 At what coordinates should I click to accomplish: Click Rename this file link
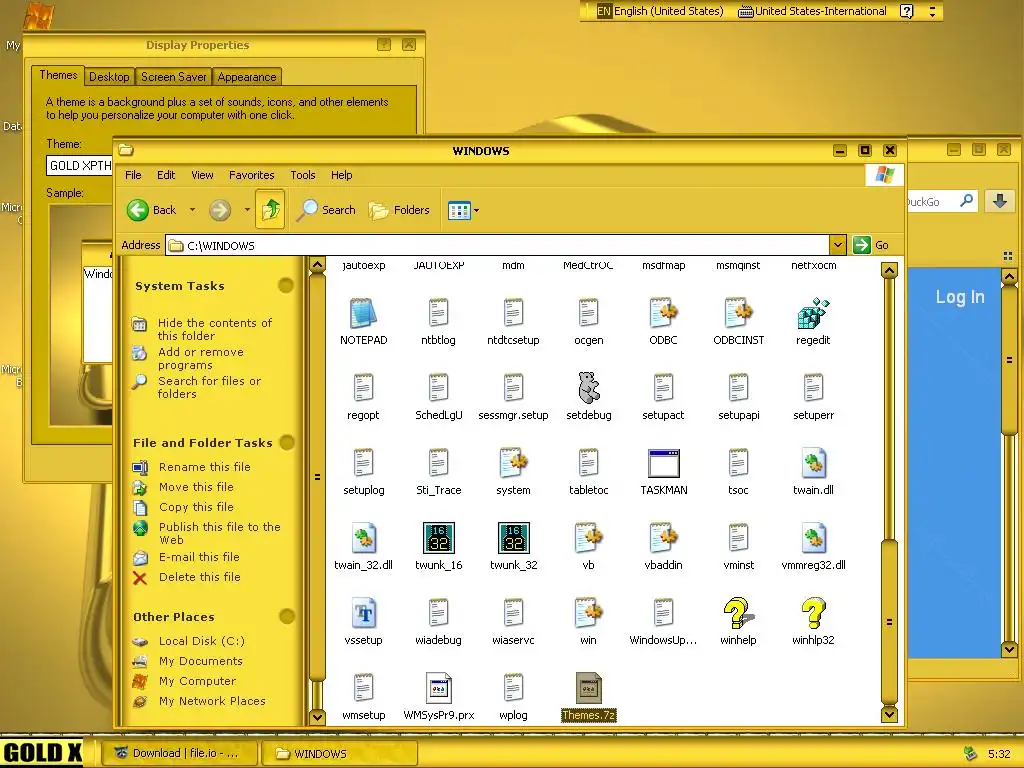[x=204, y=467]
